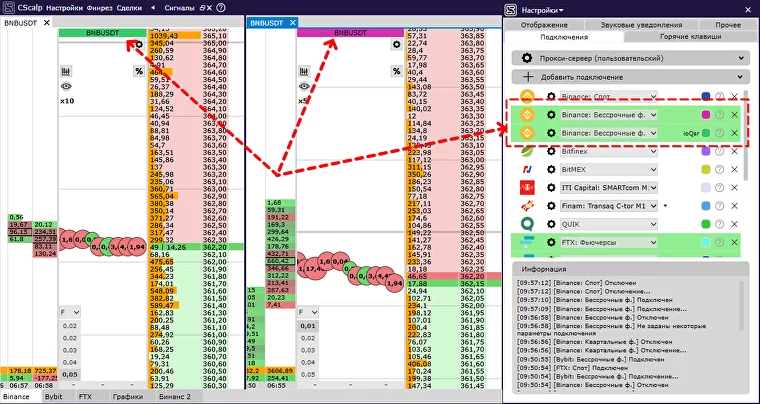This screenshot has width=760, height=404.
Task: Open Finam: Transaq C-tor dropdown
Action: pyautogui.click(x=609, y=206)
